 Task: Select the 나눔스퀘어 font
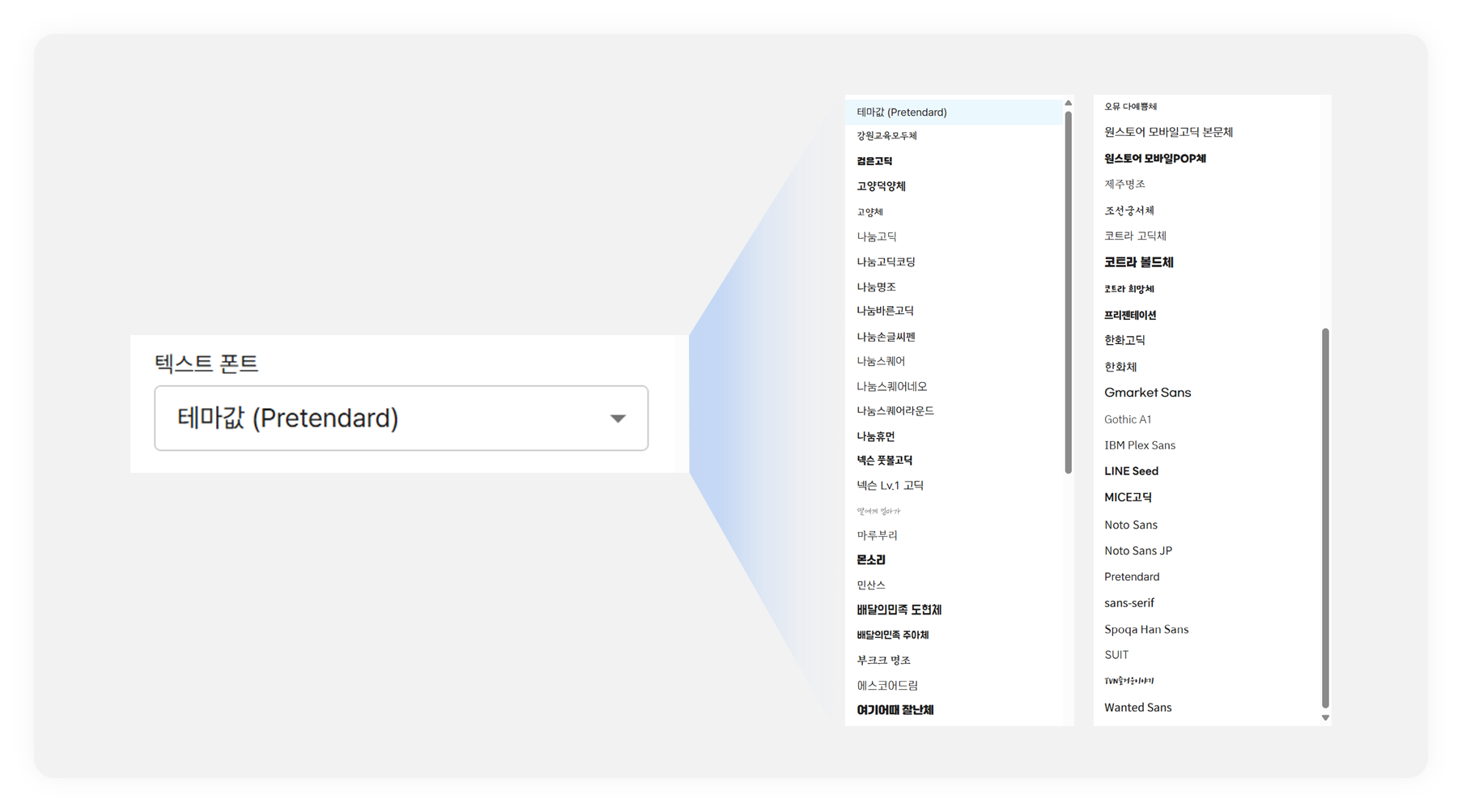pyautogui.click(x=881, y=361)
